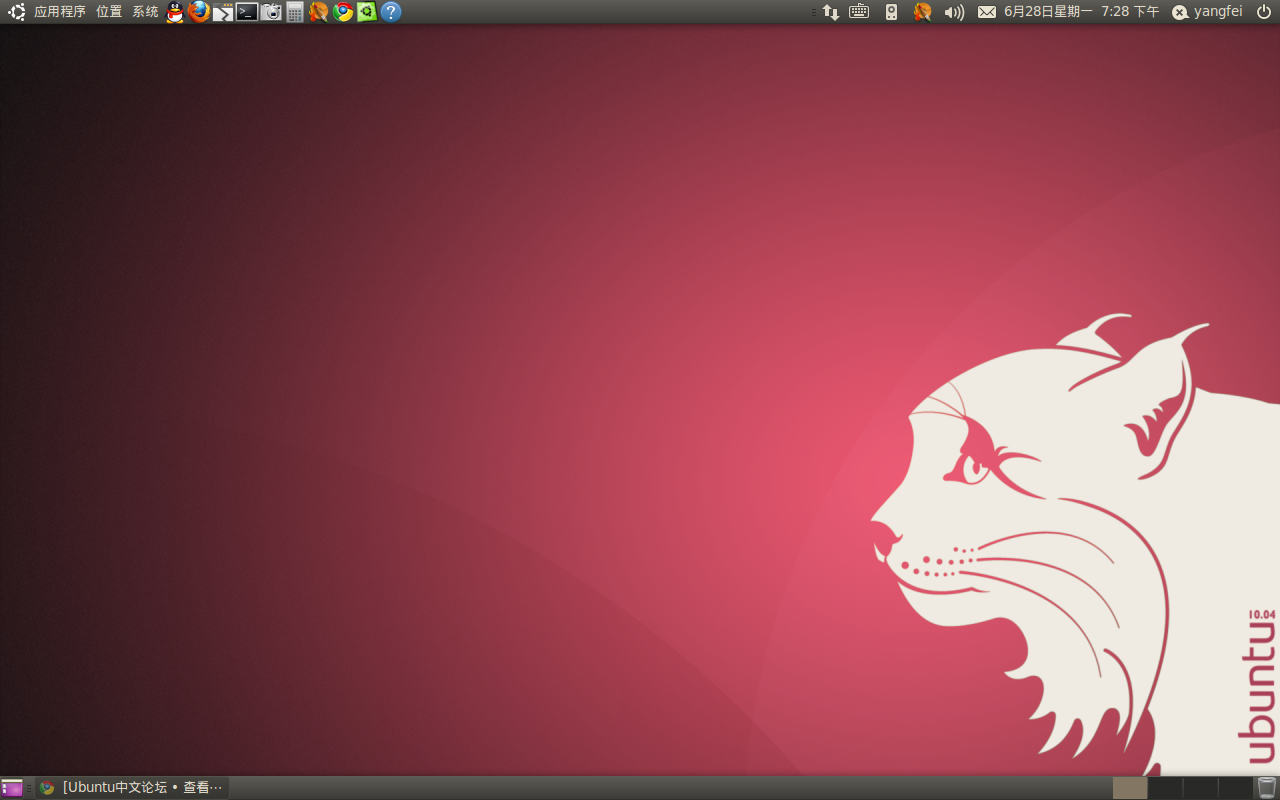Launch the camera screenshot tool
Image resolution: width=1280 pixels, height=800 pixels.
click(x=271, y=12)
